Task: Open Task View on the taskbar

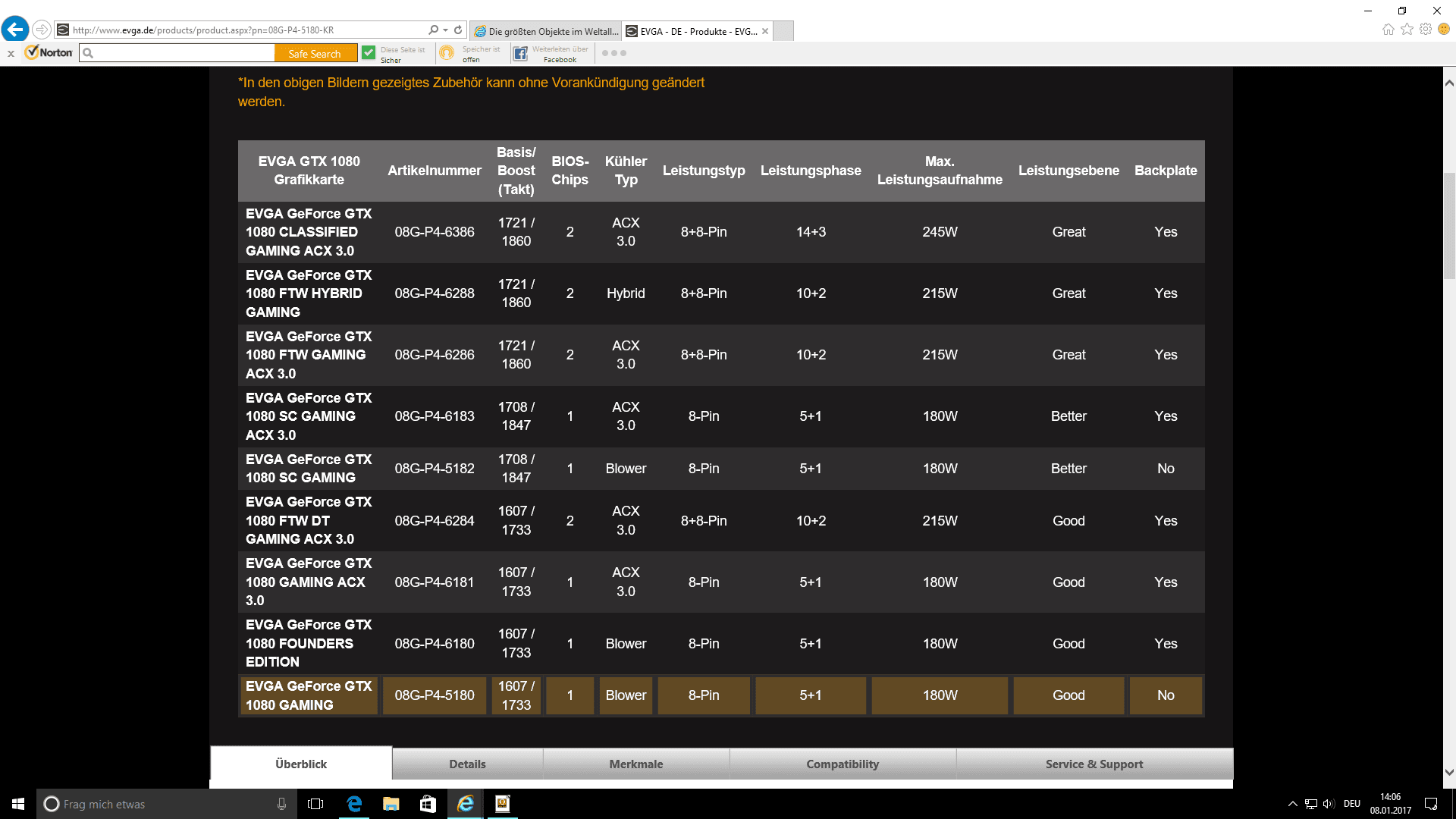Action: coord(315,804)
